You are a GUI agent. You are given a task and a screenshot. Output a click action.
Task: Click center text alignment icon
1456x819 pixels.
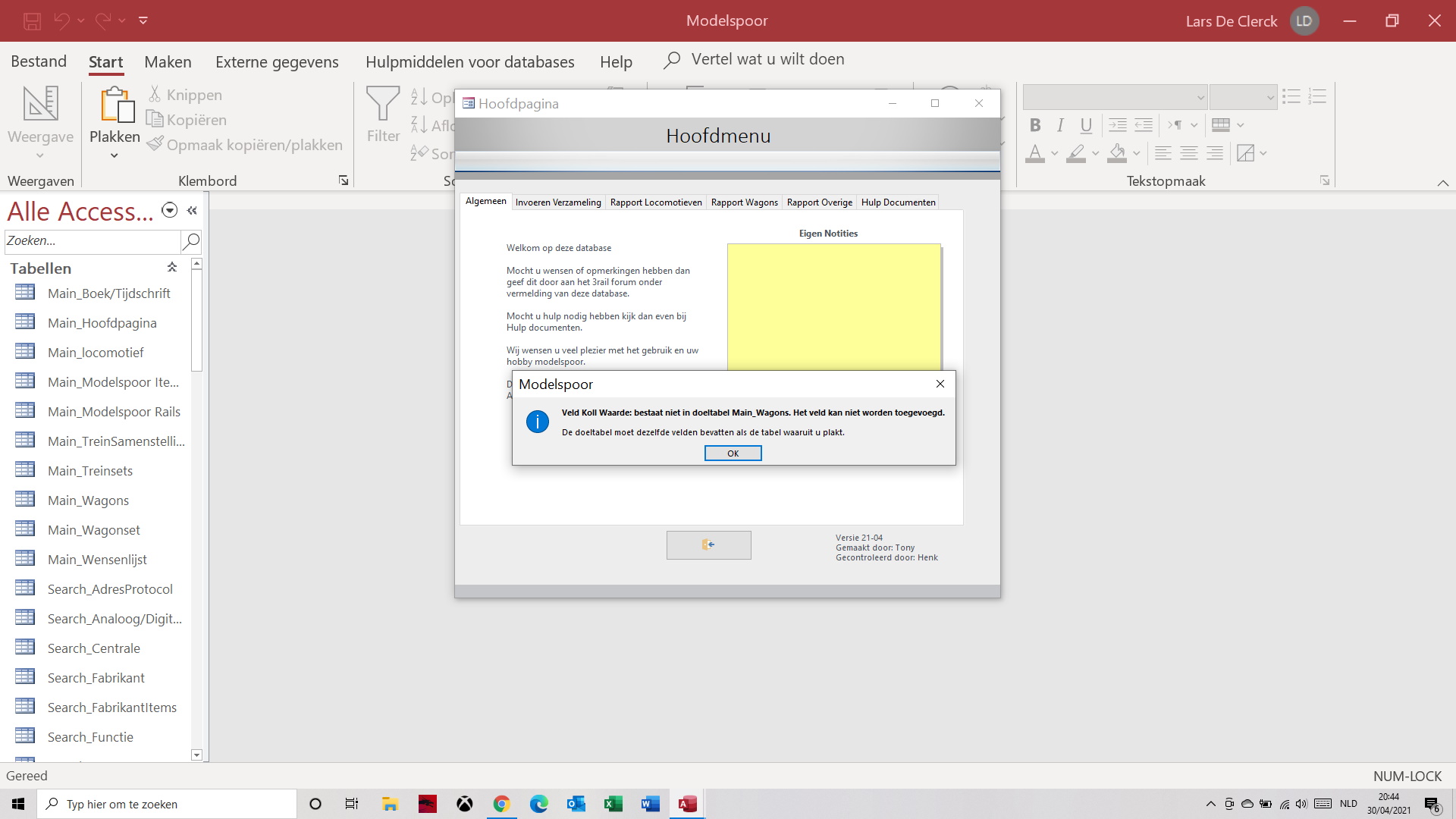point(1189,153)
